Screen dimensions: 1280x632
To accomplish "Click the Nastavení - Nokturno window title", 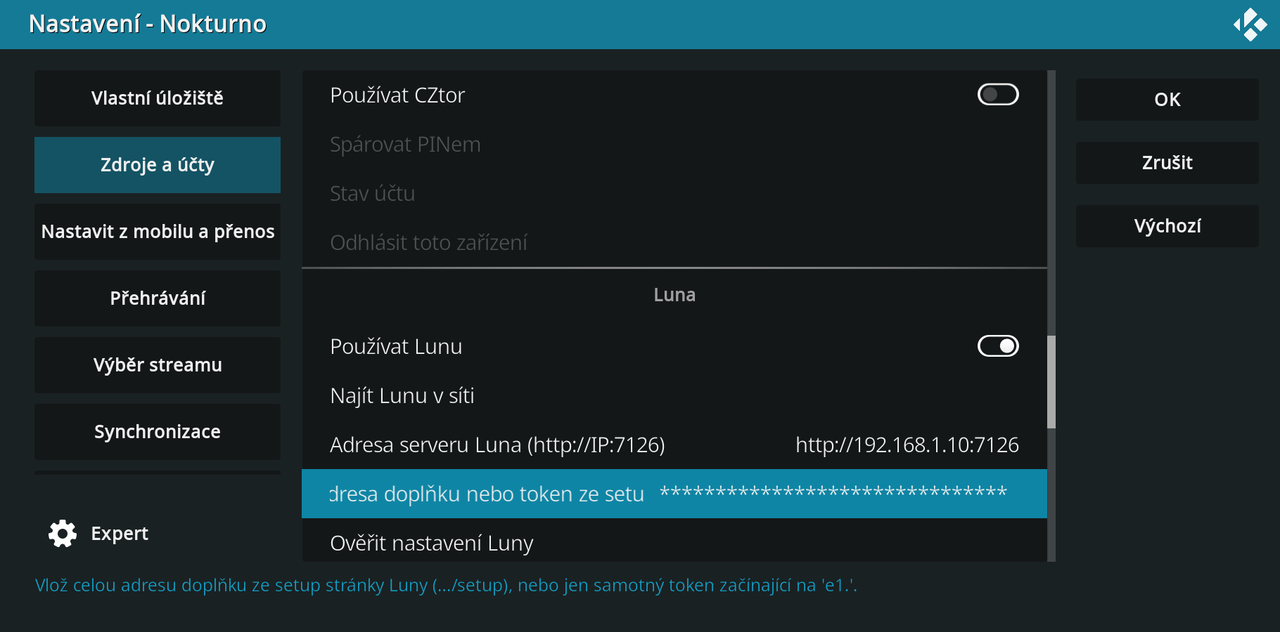I will click(x=148, y=24).
